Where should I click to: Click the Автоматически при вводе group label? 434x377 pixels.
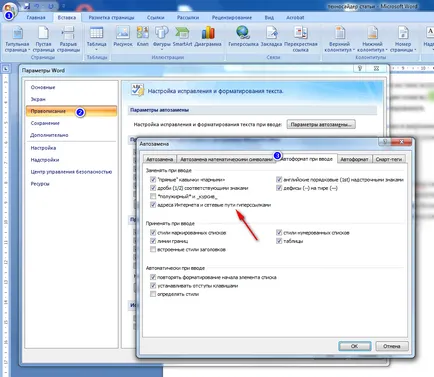[175, 268]
